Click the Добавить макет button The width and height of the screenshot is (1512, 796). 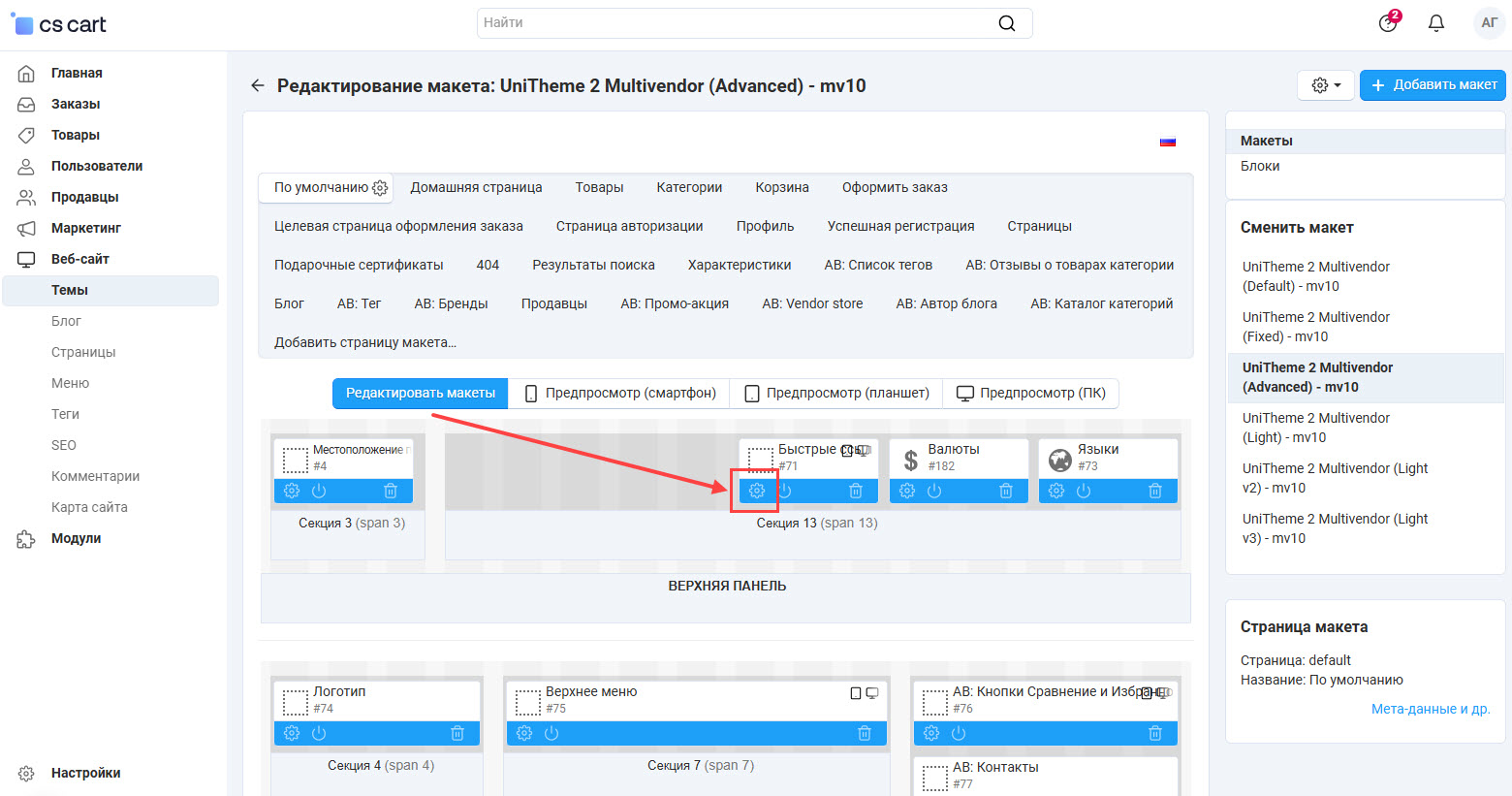pyautogui.click(x=1433, y=85)
